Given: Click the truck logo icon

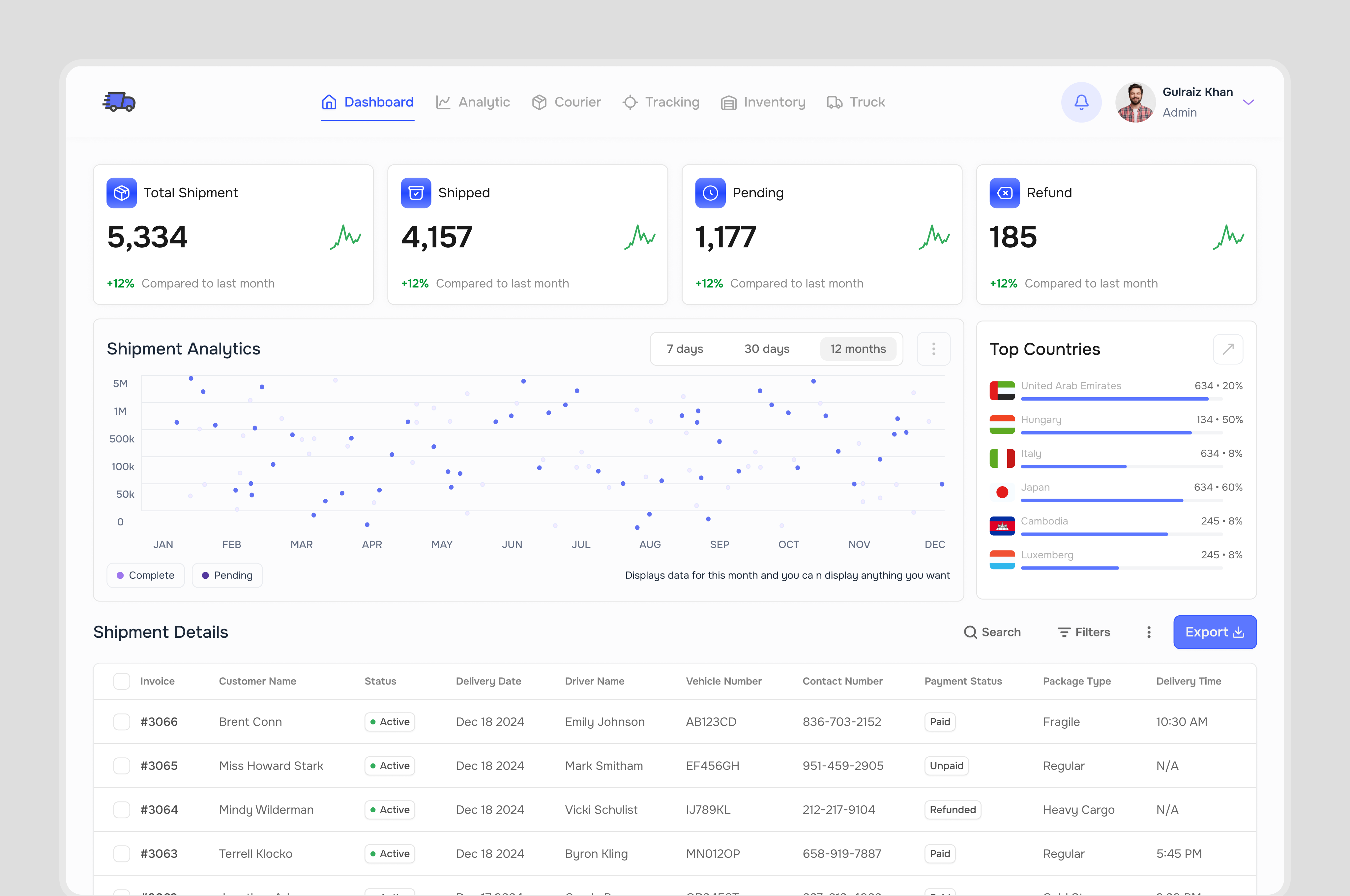Looking at the screenshot, I should tap(119, 102).
